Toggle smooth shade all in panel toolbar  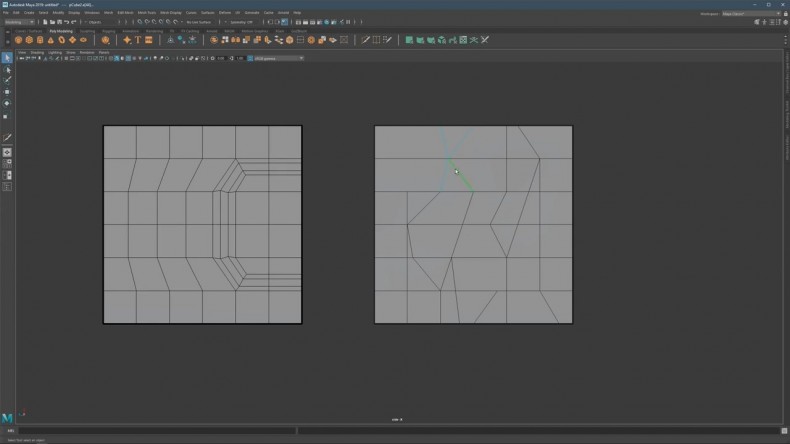pyautogui.click(x=116, y=58)
